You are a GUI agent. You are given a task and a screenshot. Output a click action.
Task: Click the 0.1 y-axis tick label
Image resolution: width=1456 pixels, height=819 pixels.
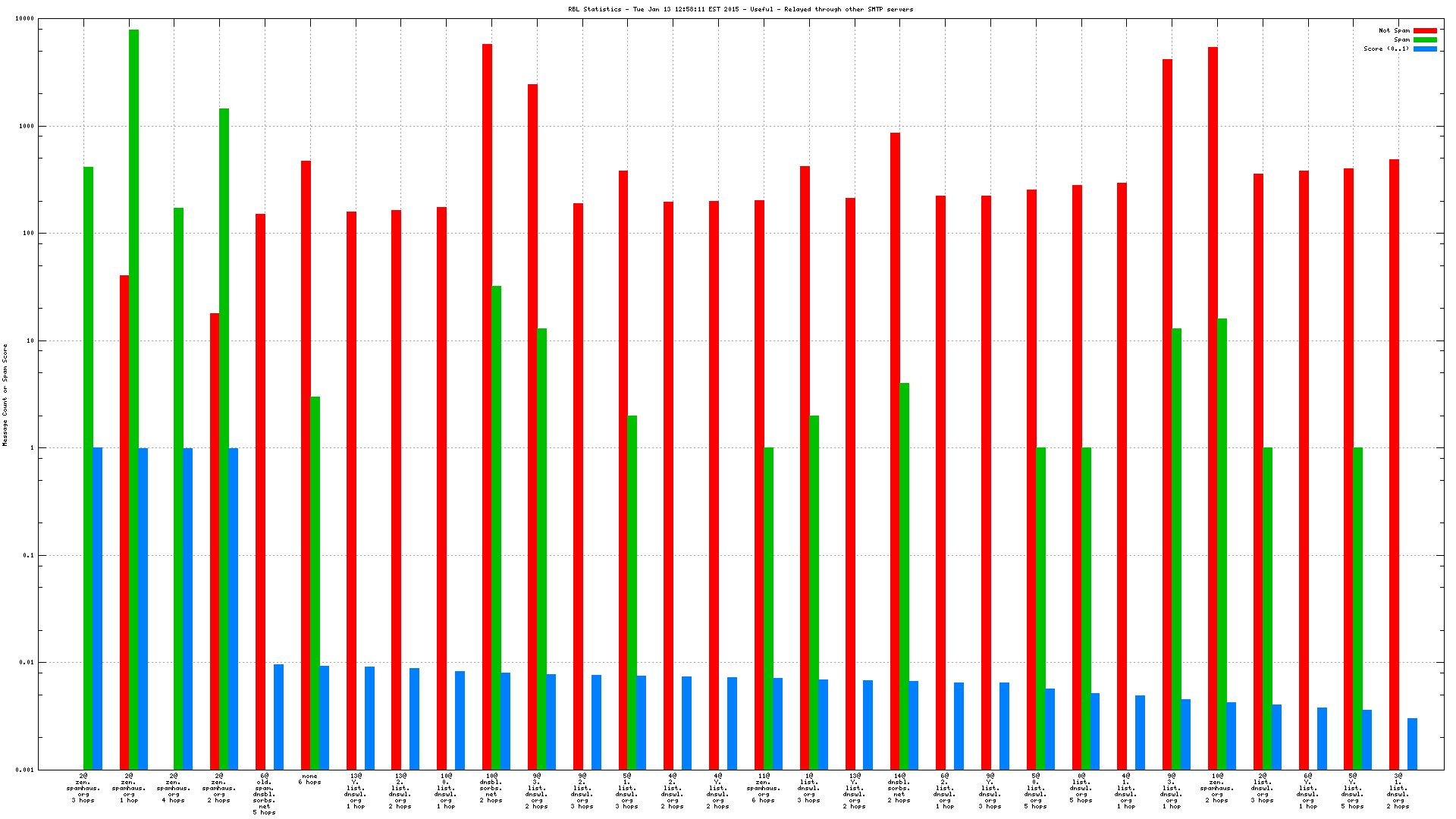point(28,555)
